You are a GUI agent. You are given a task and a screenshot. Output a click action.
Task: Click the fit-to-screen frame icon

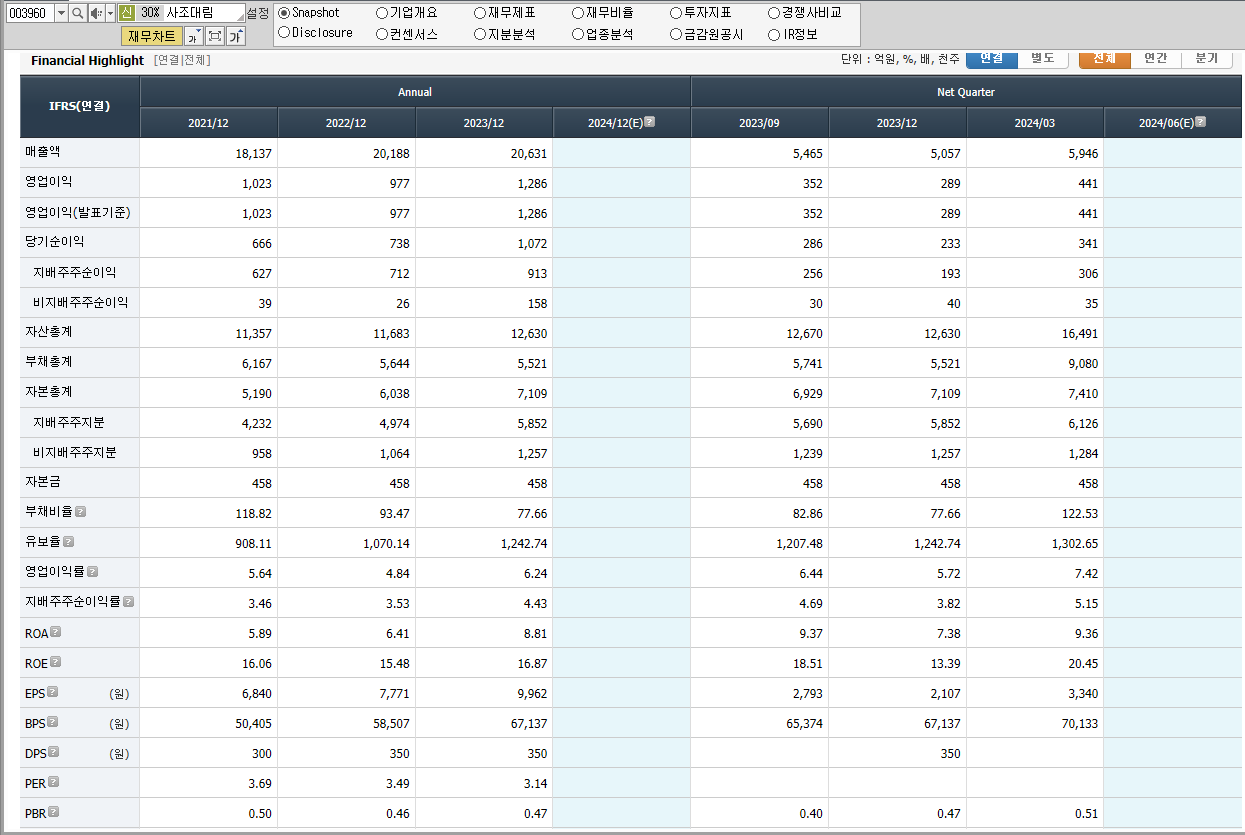click(x=214, y=37)
